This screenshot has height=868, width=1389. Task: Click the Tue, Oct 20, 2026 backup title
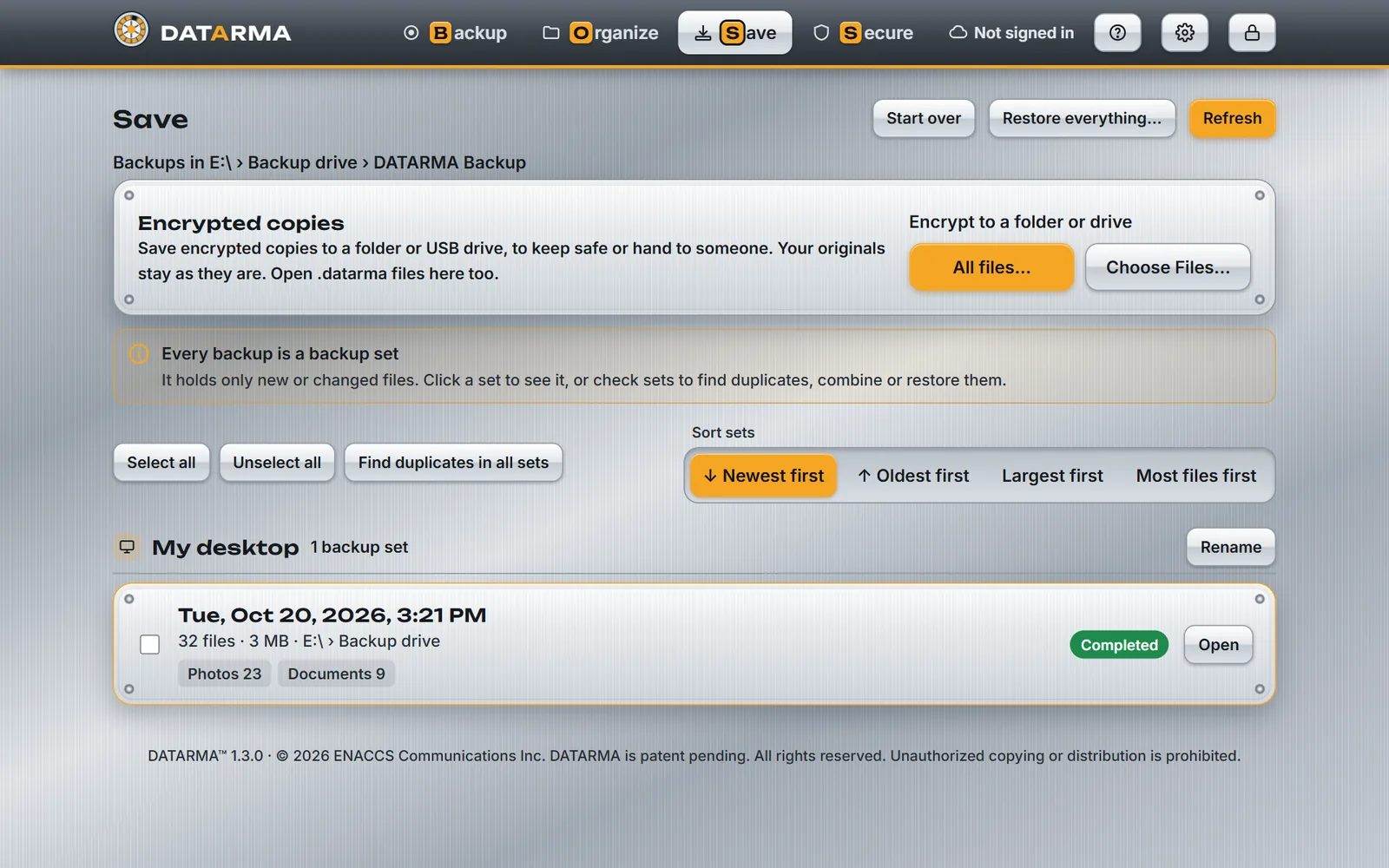(332, 615)
